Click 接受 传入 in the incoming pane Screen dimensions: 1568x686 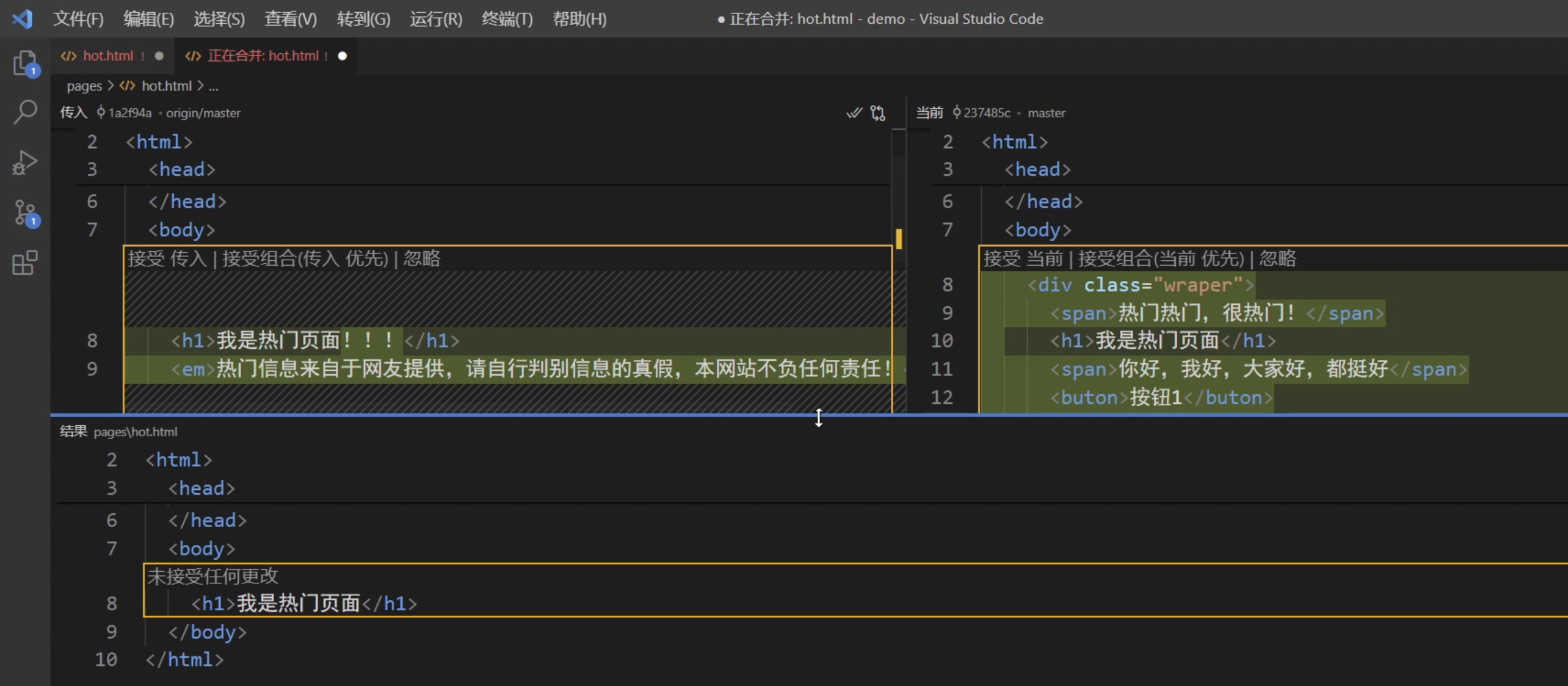pos(167,258)
